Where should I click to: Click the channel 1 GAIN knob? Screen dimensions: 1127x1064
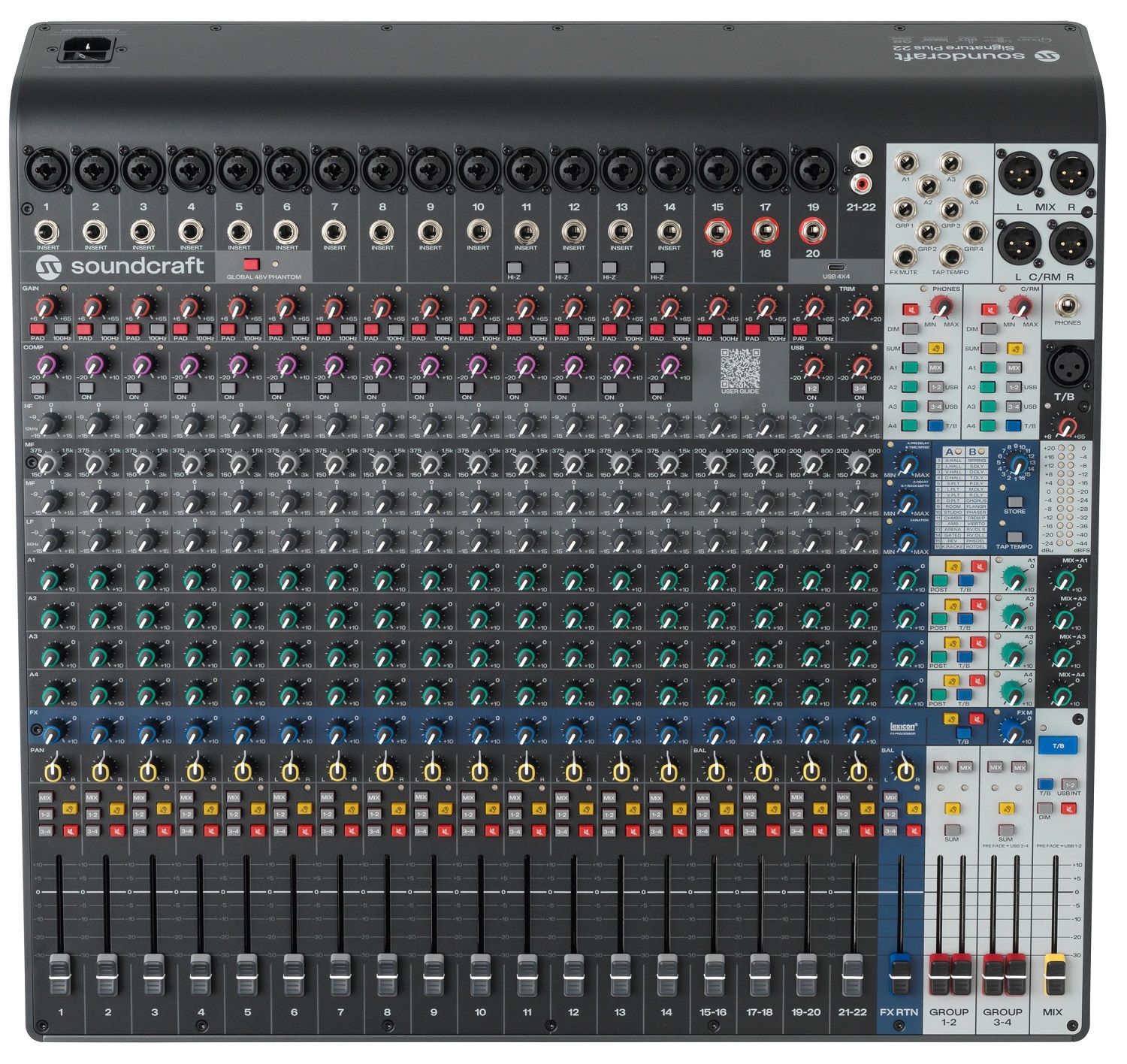coord(46,307)
